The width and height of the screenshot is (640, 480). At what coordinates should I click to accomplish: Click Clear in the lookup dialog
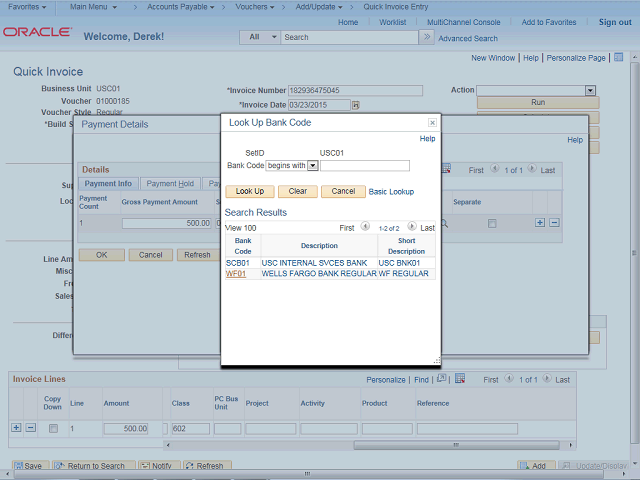(298, 191)
